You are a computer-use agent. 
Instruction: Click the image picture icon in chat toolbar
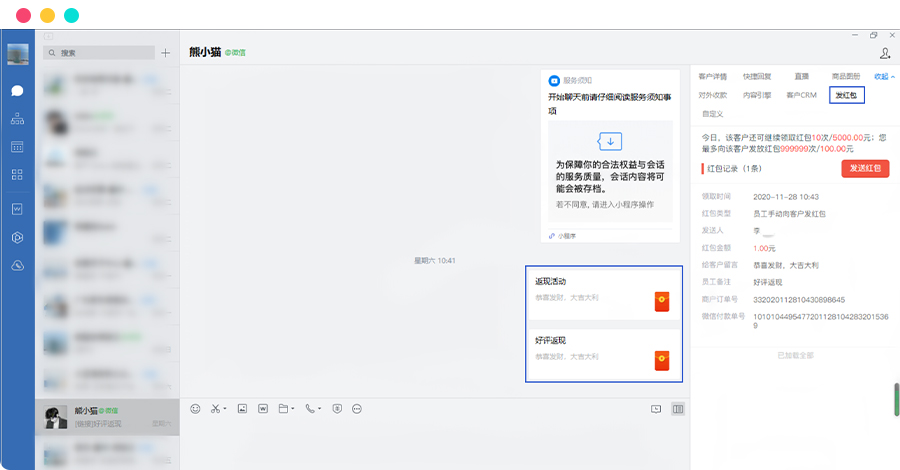pos(242,408)
